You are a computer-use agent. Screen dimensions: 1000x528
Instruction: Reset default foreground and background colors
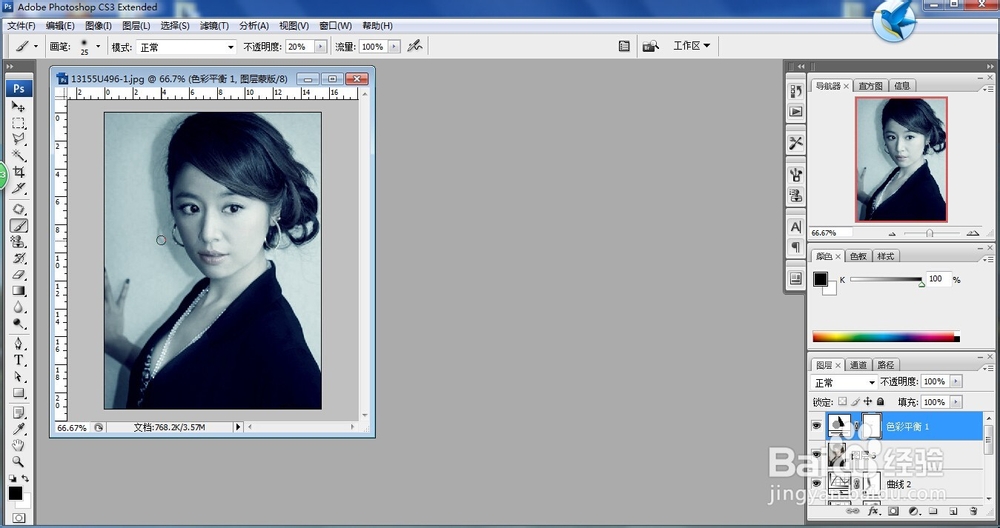tap(12, 478)
